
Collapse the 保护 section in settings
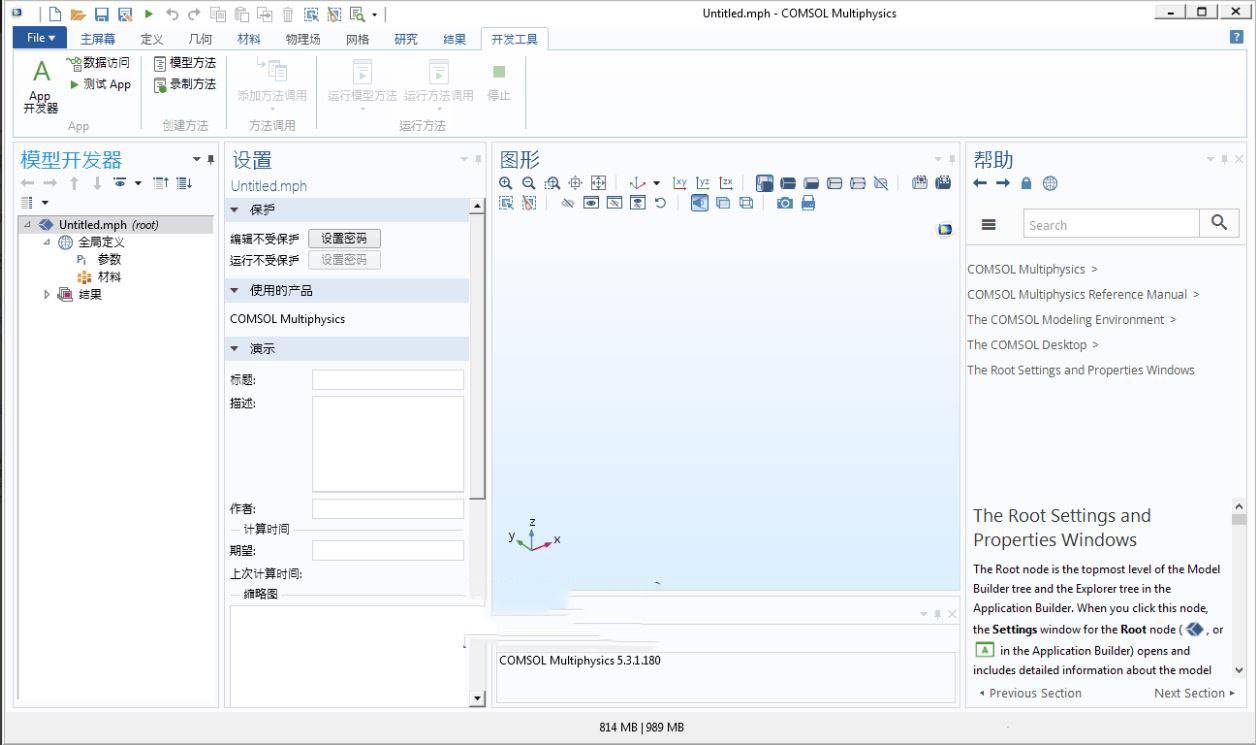pos(235,210)
